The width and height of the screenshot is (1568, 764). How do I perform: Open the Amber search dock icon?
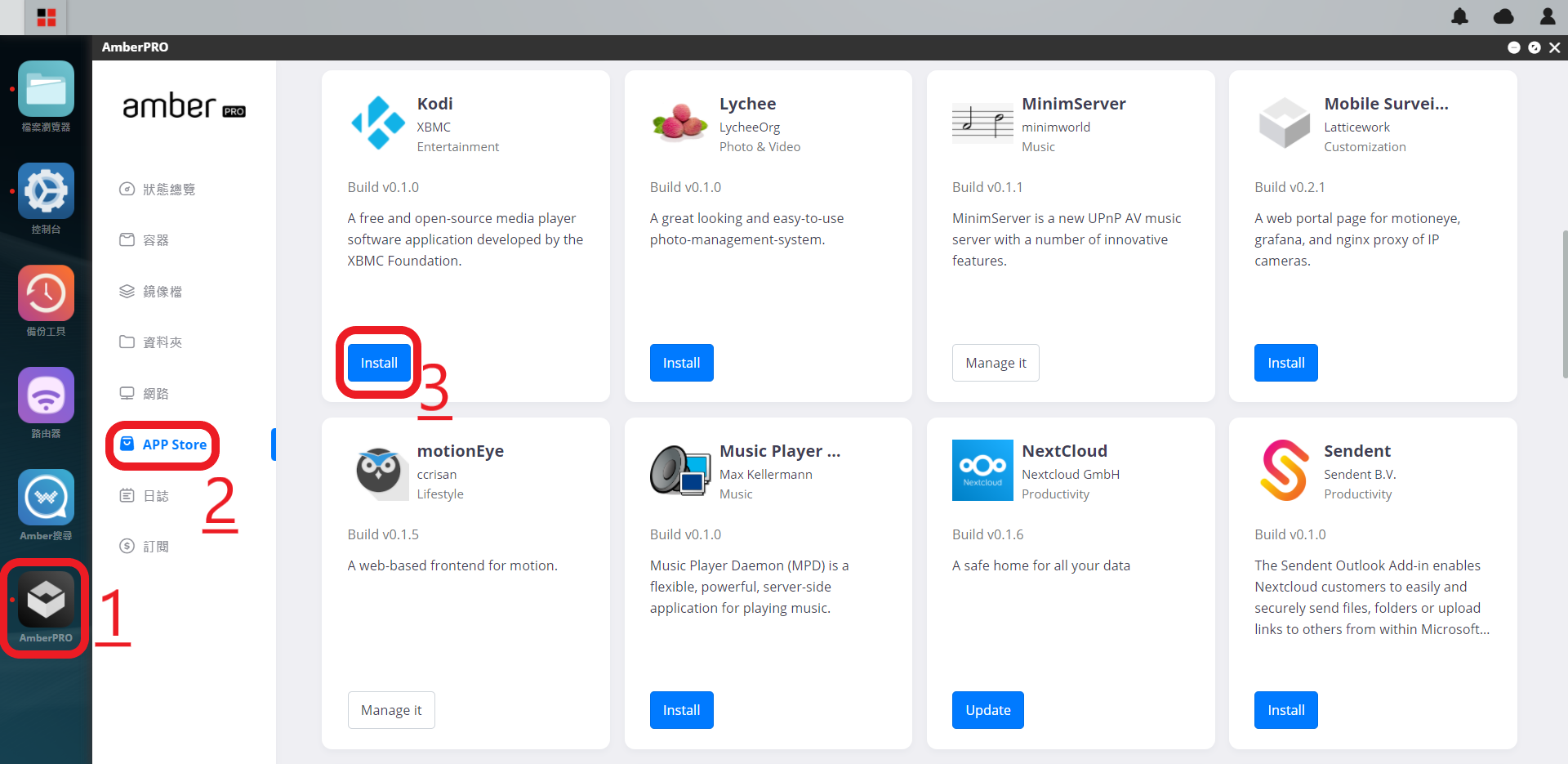point(46,498)
